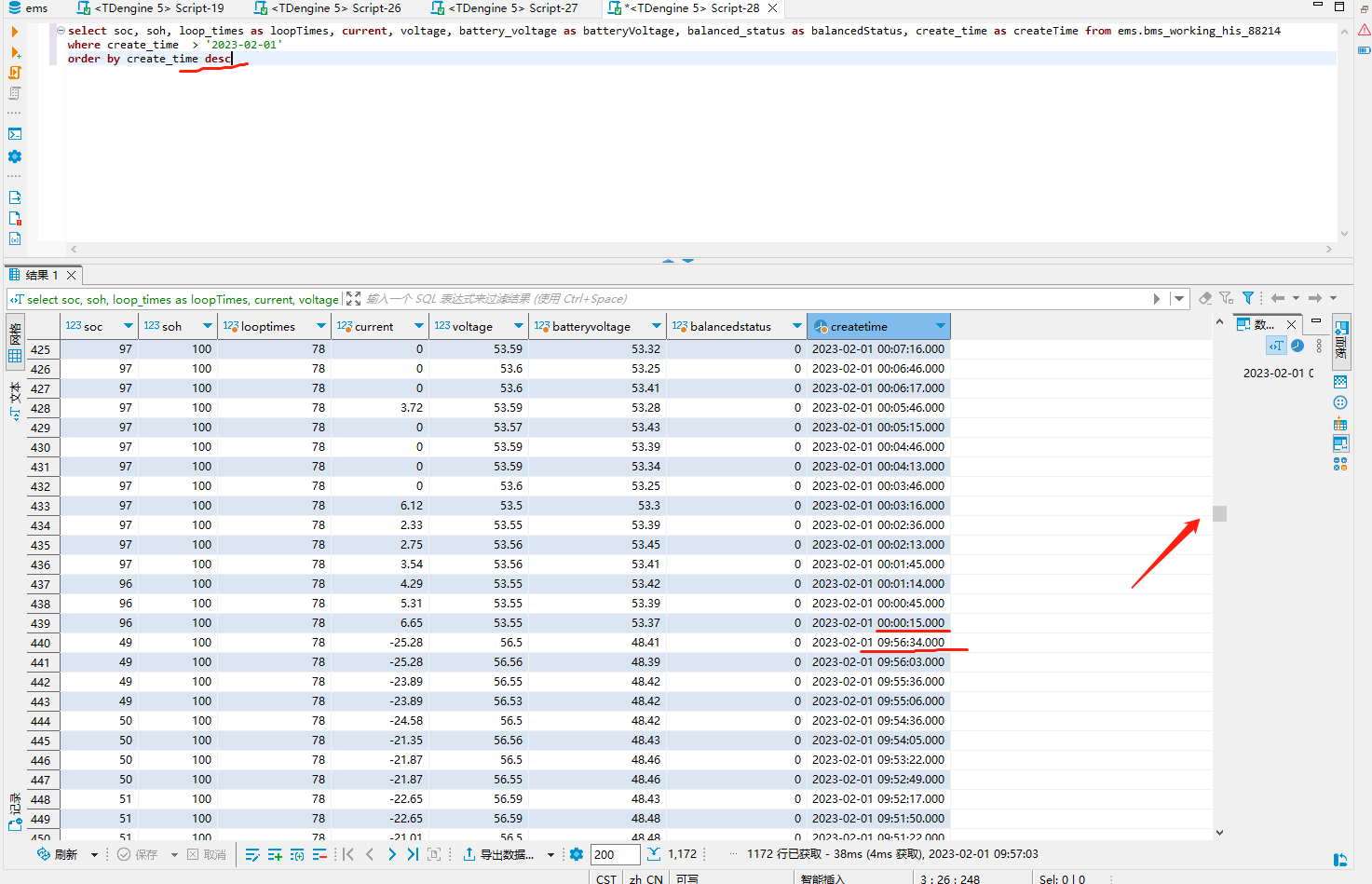Viewport: 1372px width, 884px height.
Task: Click the eraser icon to clear filters
Action: [x=1205, y=298]
